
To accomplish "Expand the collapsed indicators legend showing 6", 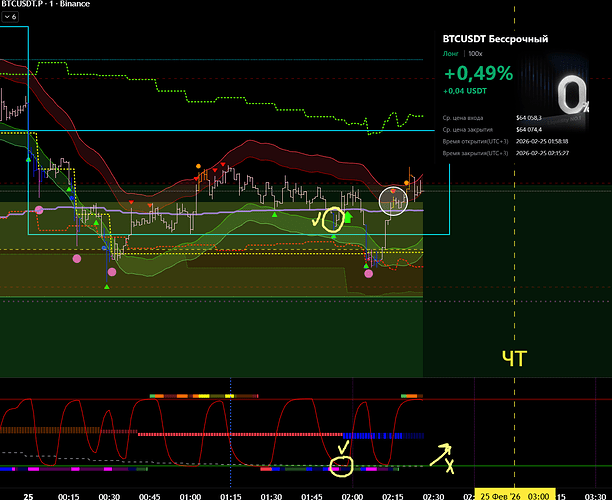I will pyautogui.click(x=11, y=19).
